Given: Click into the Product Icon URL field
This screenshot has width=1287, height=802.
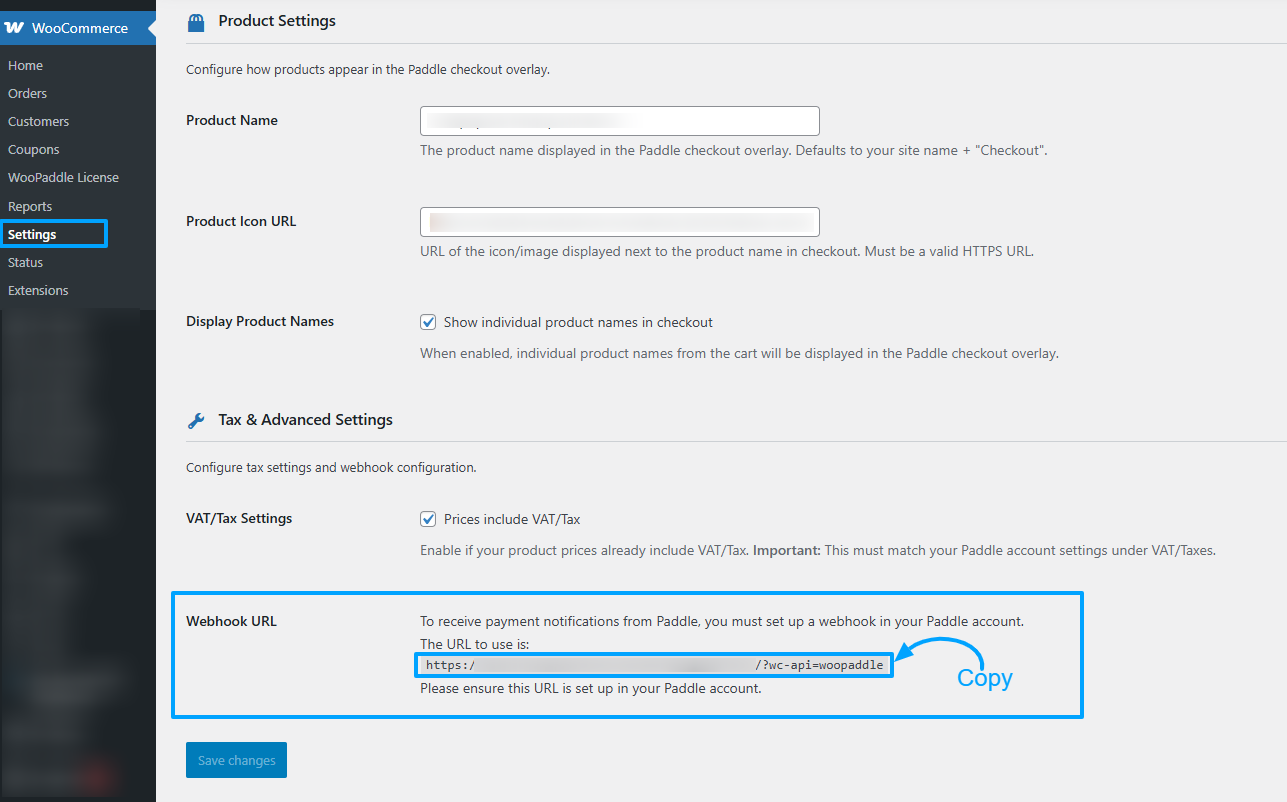Looking at the screenshot, I should tap(619, 222).
